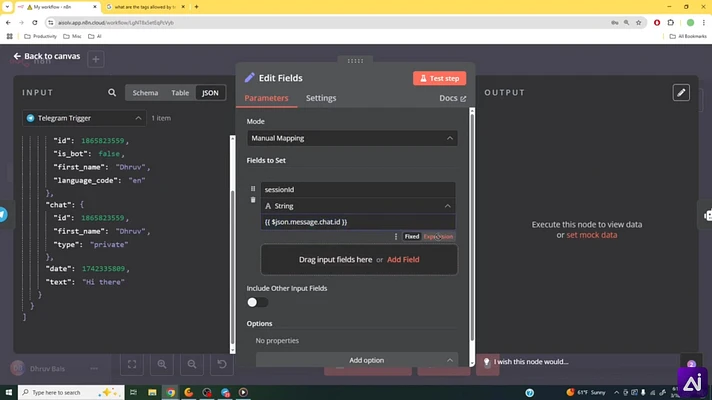
Task: Click the zoom in canvas icon
Action: click(162, 364)
